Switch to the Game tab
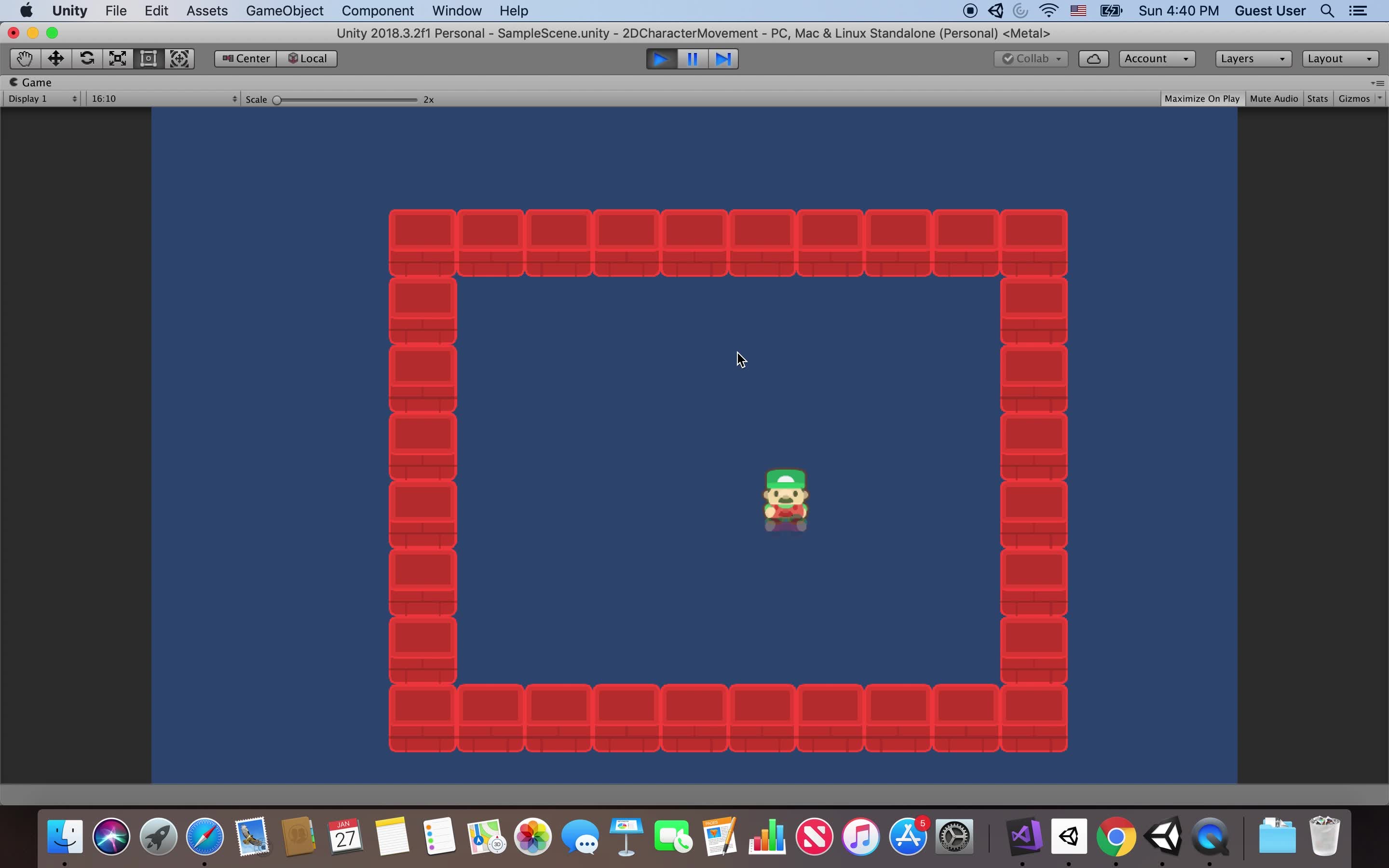Viewport: 1389px width, 868px height. pos(36,82)
